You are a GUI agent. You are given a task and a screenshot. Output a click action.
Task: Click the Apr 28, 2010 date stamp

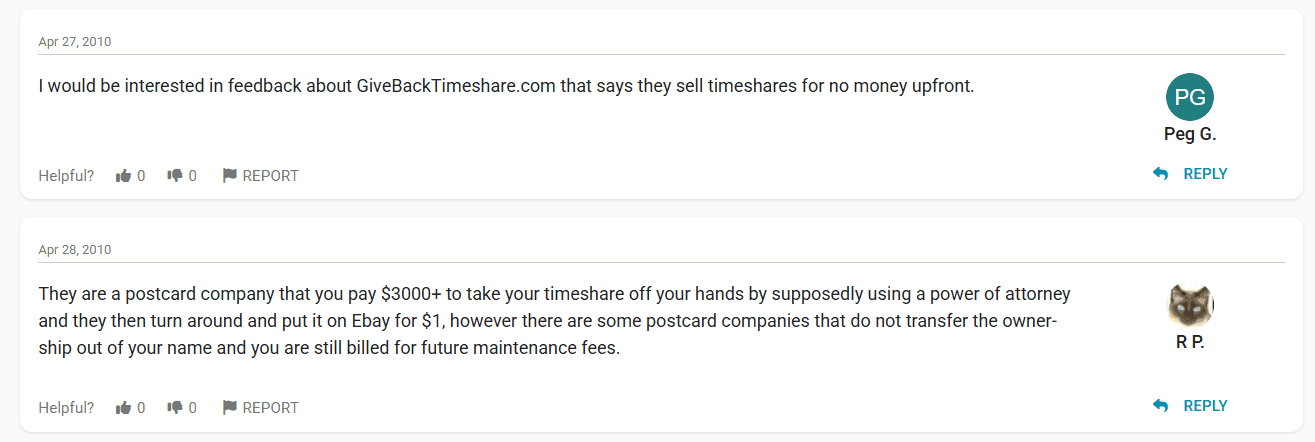[x=75, y=250]
